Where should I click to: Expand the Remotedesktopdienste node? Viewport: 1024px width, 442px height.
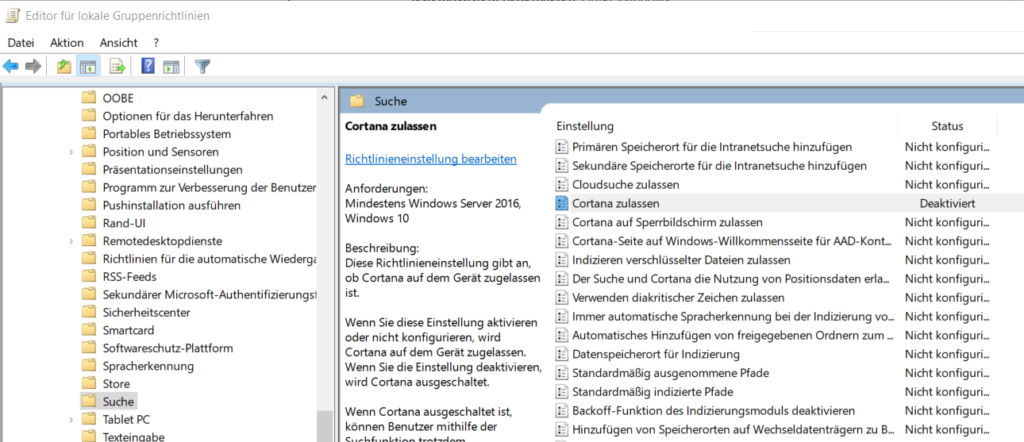tap(71, 241)
